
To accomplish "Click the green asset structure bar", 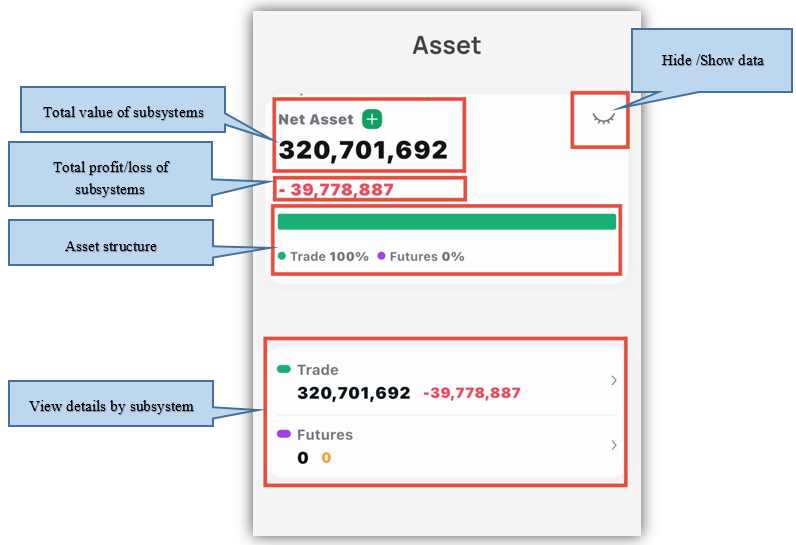I will (x=446, y=222).
